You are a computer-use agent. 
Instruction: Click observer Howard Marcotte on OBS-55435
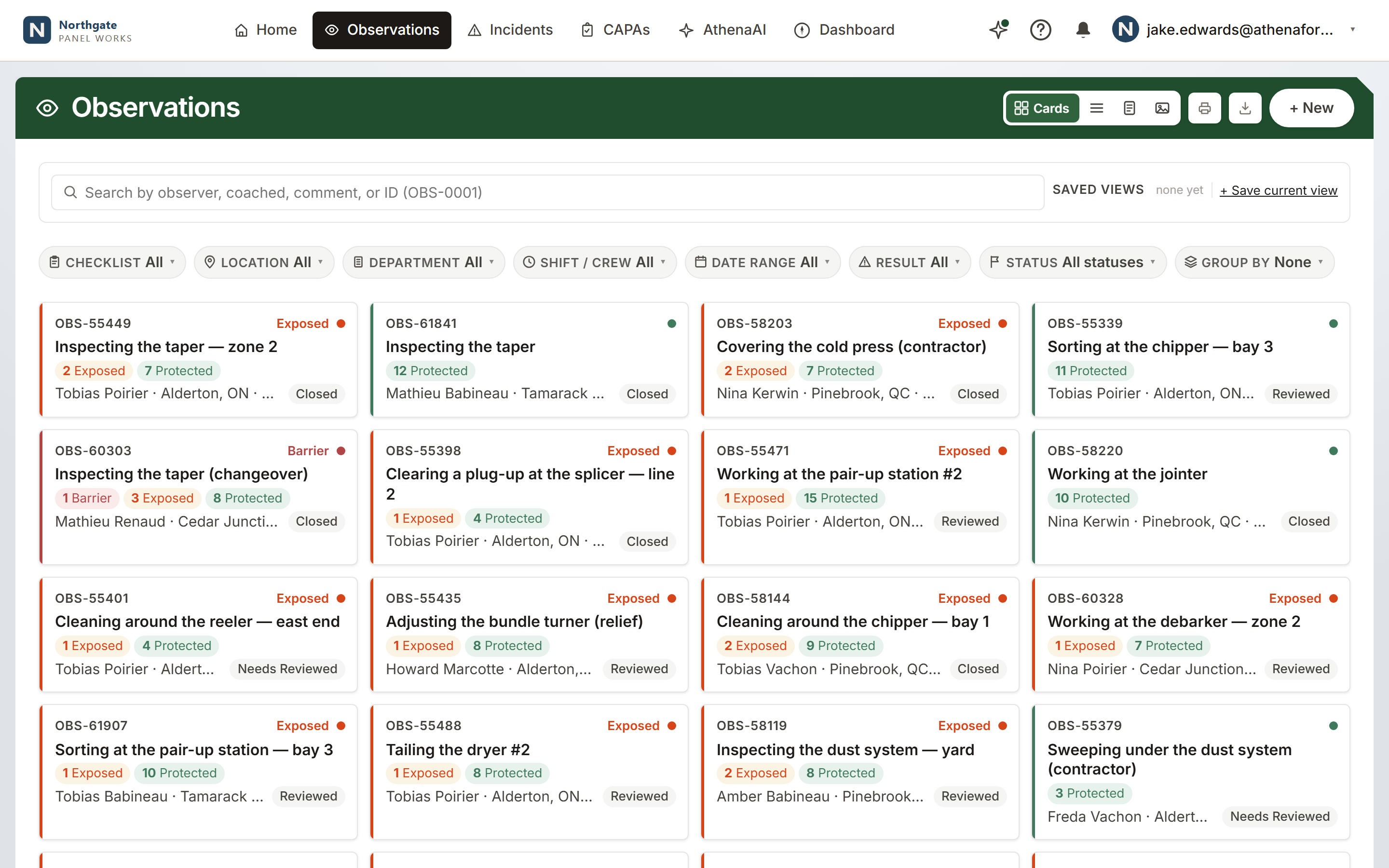445,669
